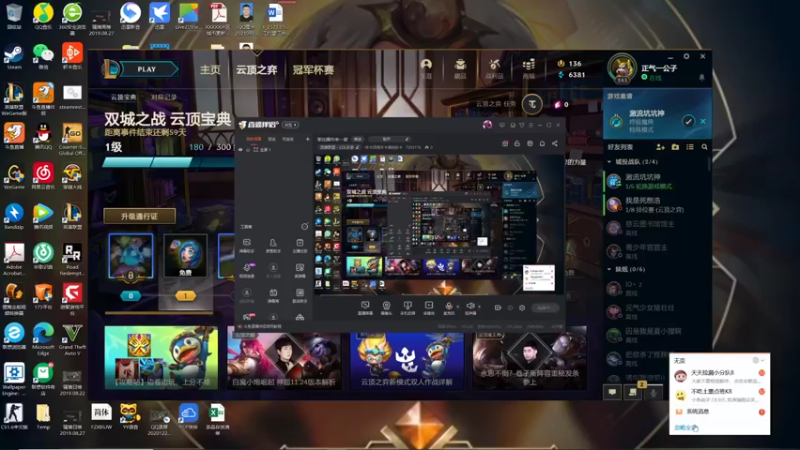Click 忽略全部 link in message popup
Image resolution: width=800 pixels, height=450 pixels.
(x=686, y=428)
